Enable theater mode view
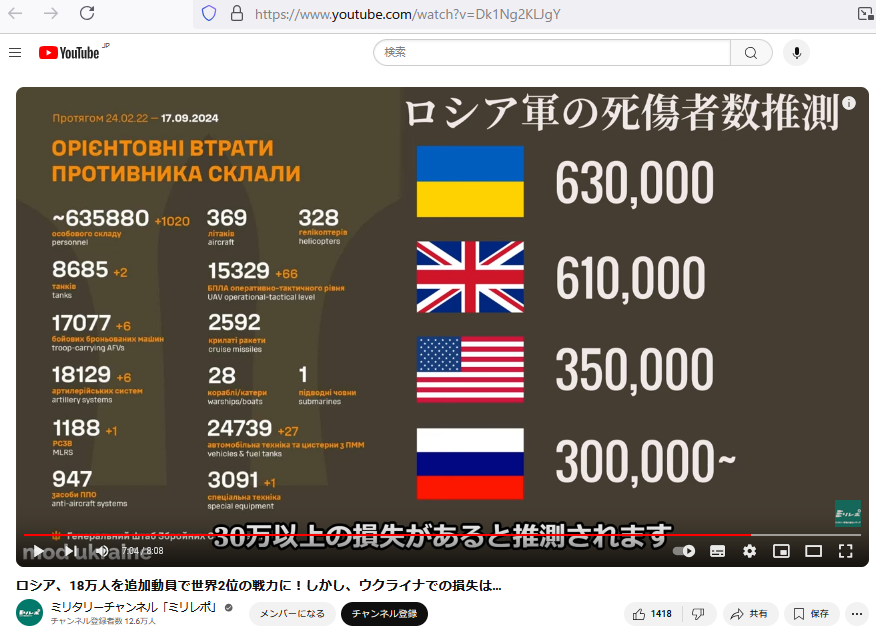 (813, 551)
